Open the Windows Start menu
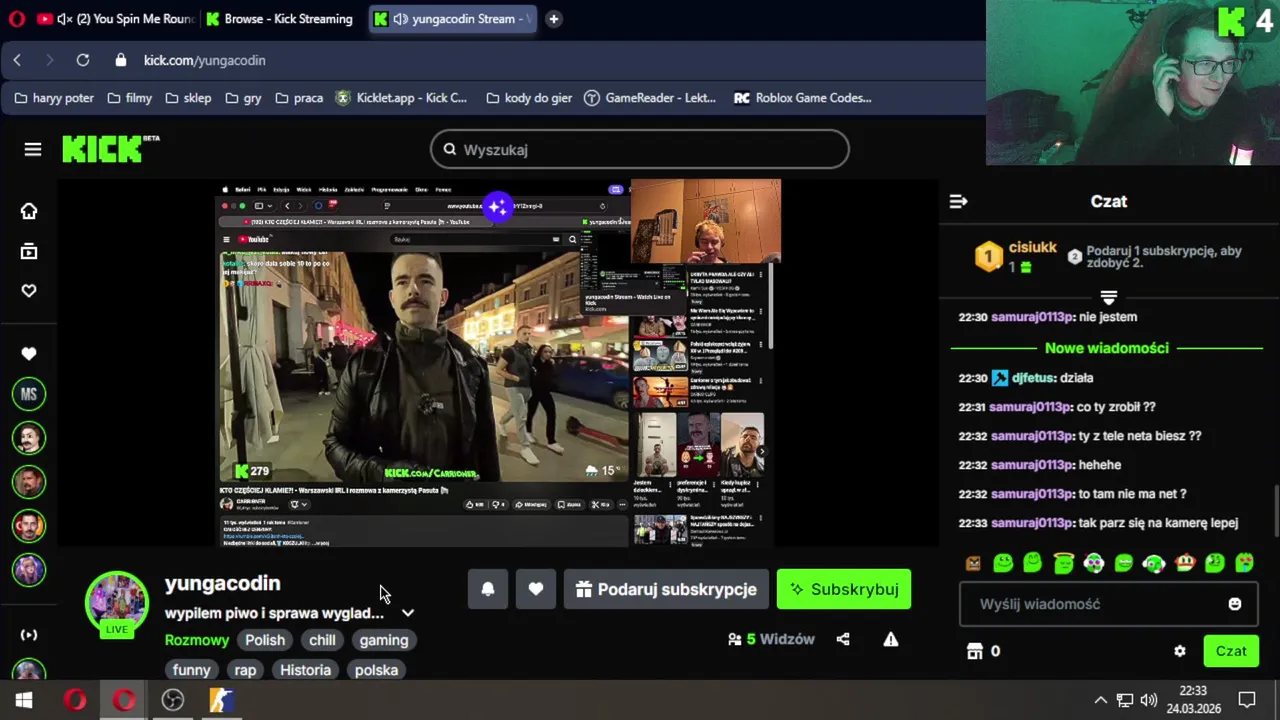 click(x=24, y=700)
